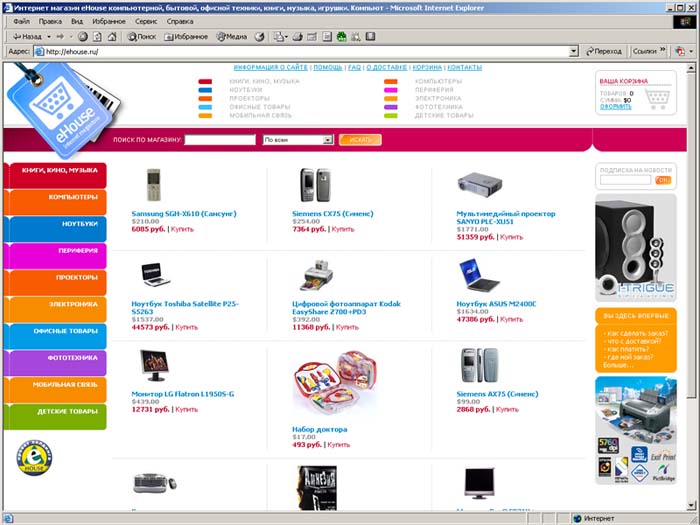Open the Media (Медиа) toolbar button
Screen dimensions: 700x525
[231, 37]
